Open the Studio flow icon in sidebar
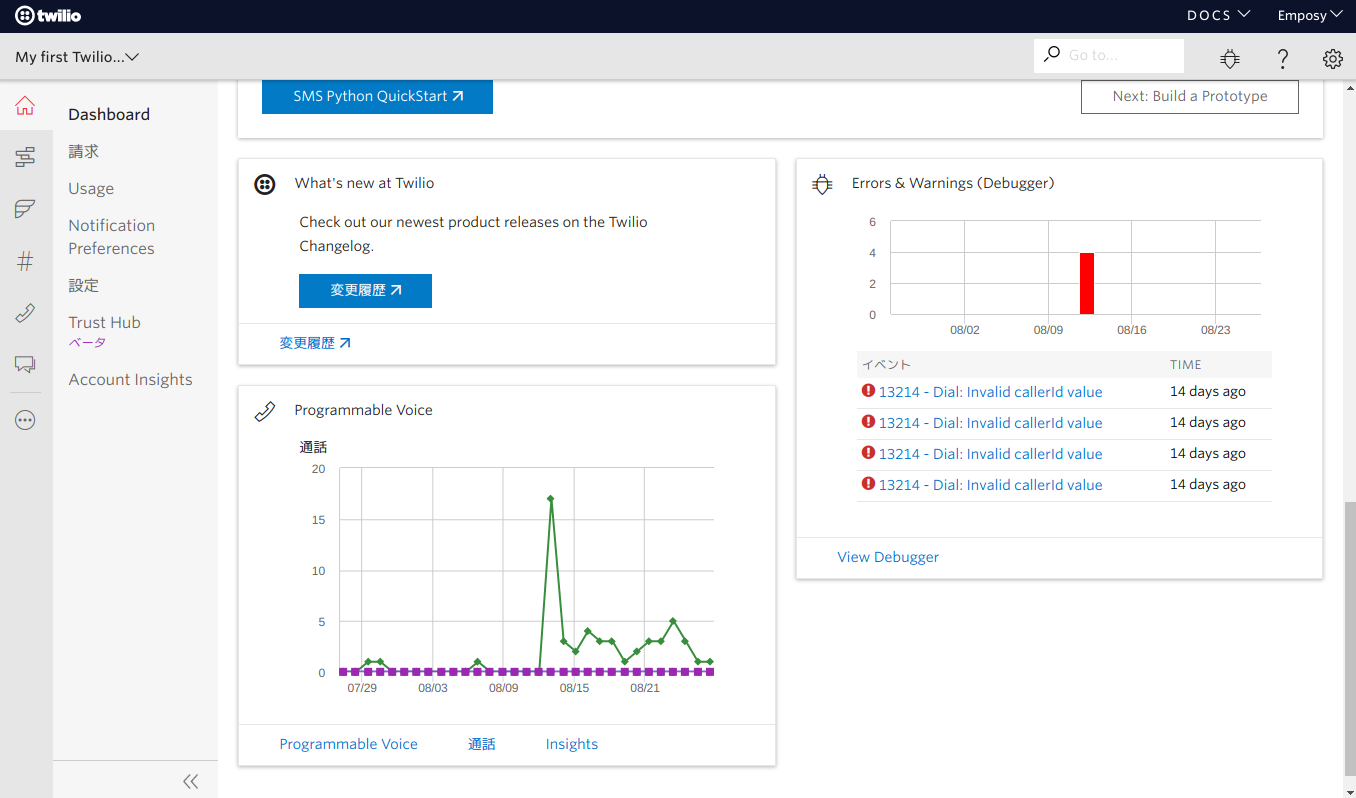 tap(25, 157)
